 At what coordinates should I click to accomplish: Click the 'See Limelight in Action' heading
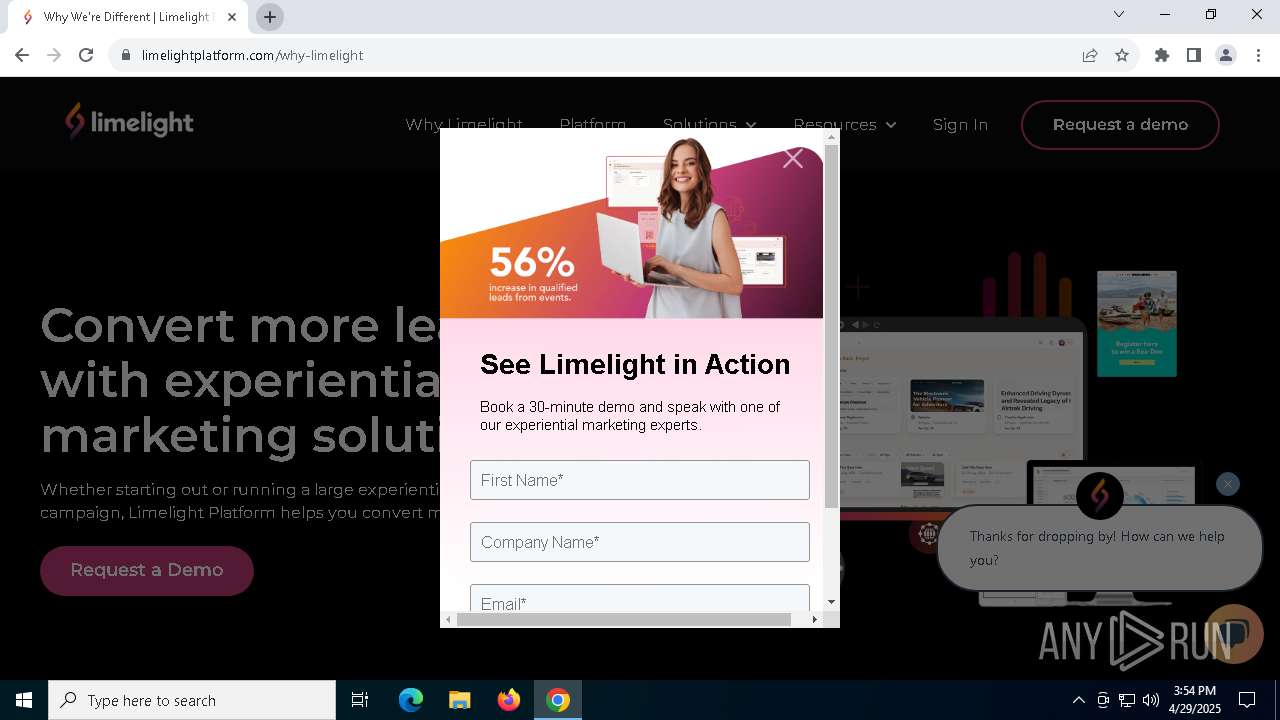pos(635,364)
